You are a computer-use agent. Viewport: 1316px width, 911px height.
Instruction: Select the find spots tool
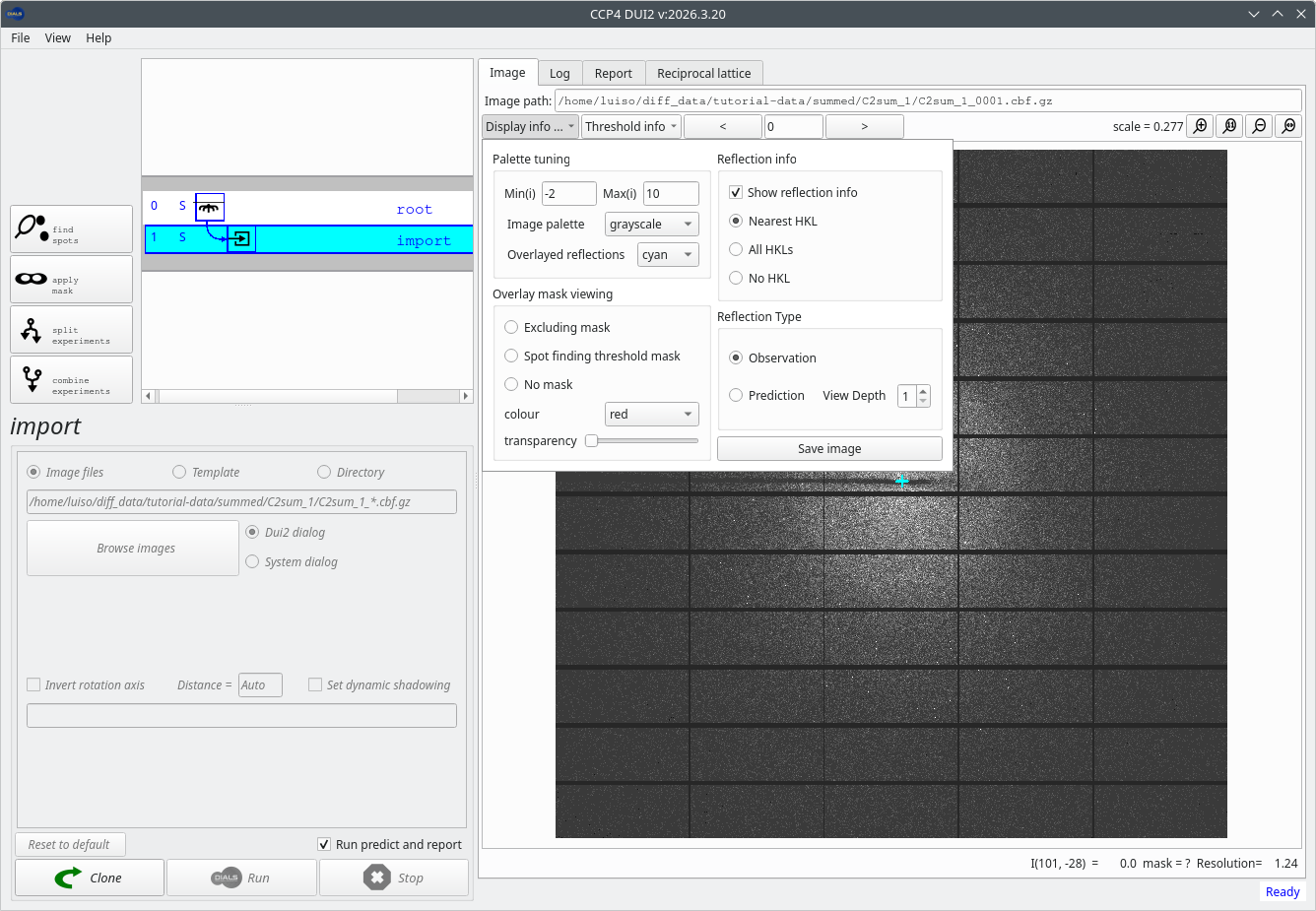click(71, 228)
